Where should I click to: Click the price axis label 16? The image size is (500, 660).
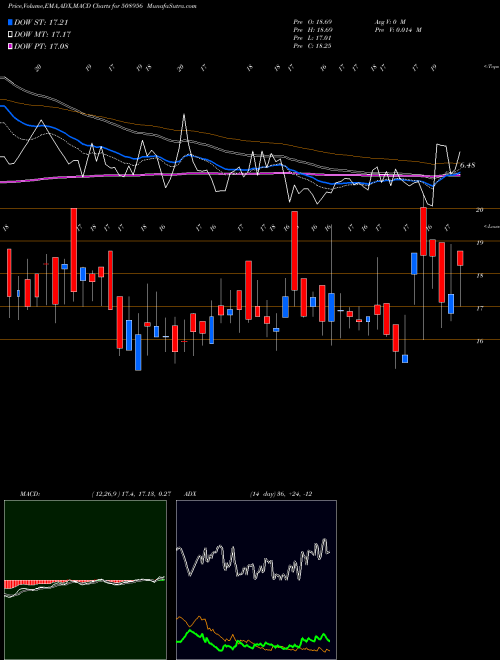coord(479,341)
